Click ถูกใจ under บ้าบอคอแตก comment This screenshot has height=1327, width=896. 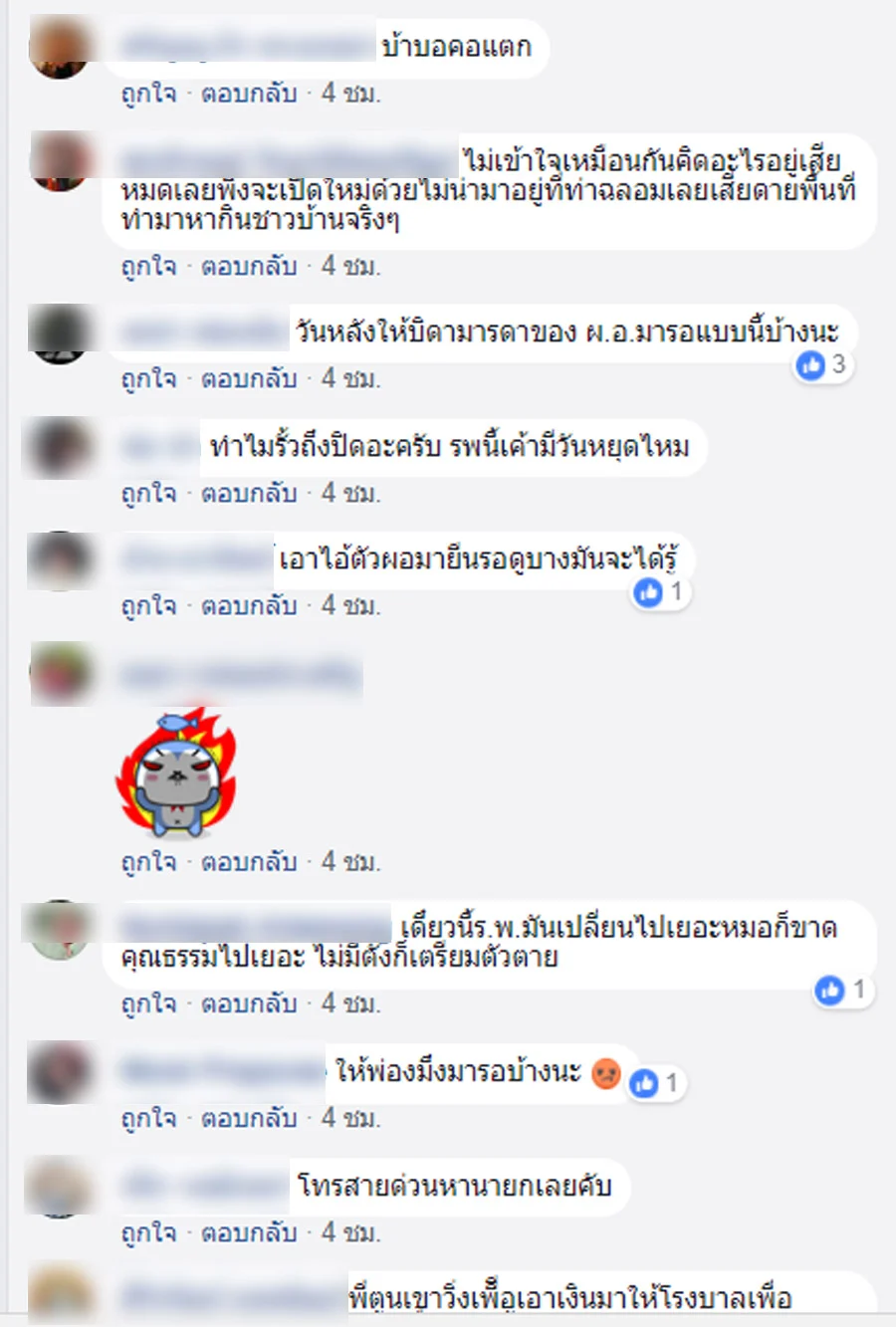[148, 94]
